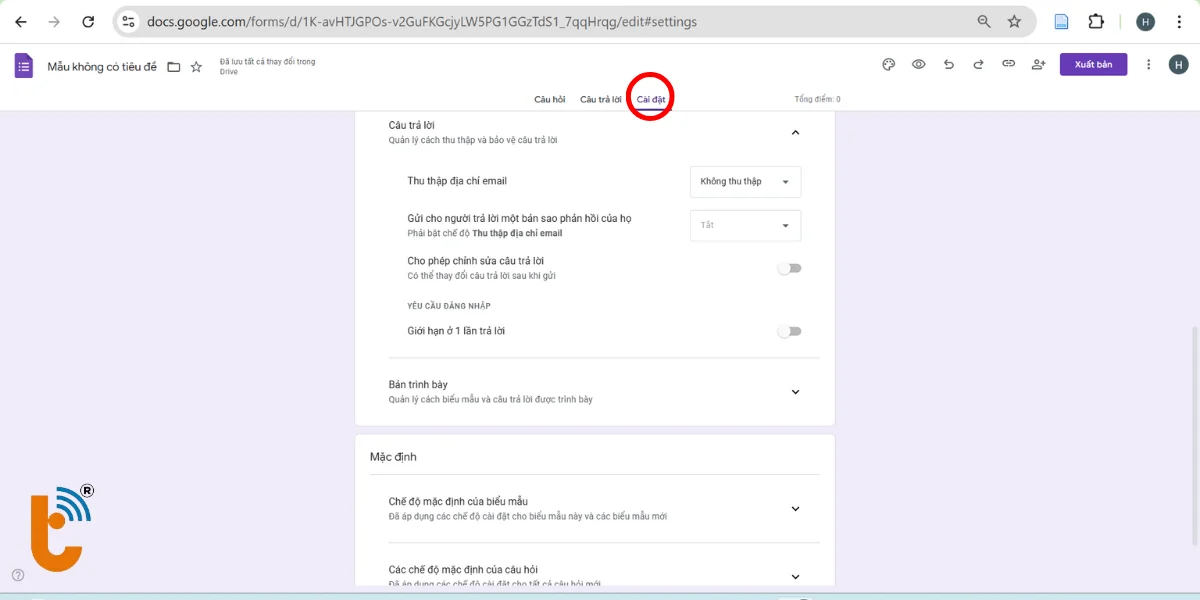Click the Google Forms home logo
1200x600 pixels.
coord(24,66)
